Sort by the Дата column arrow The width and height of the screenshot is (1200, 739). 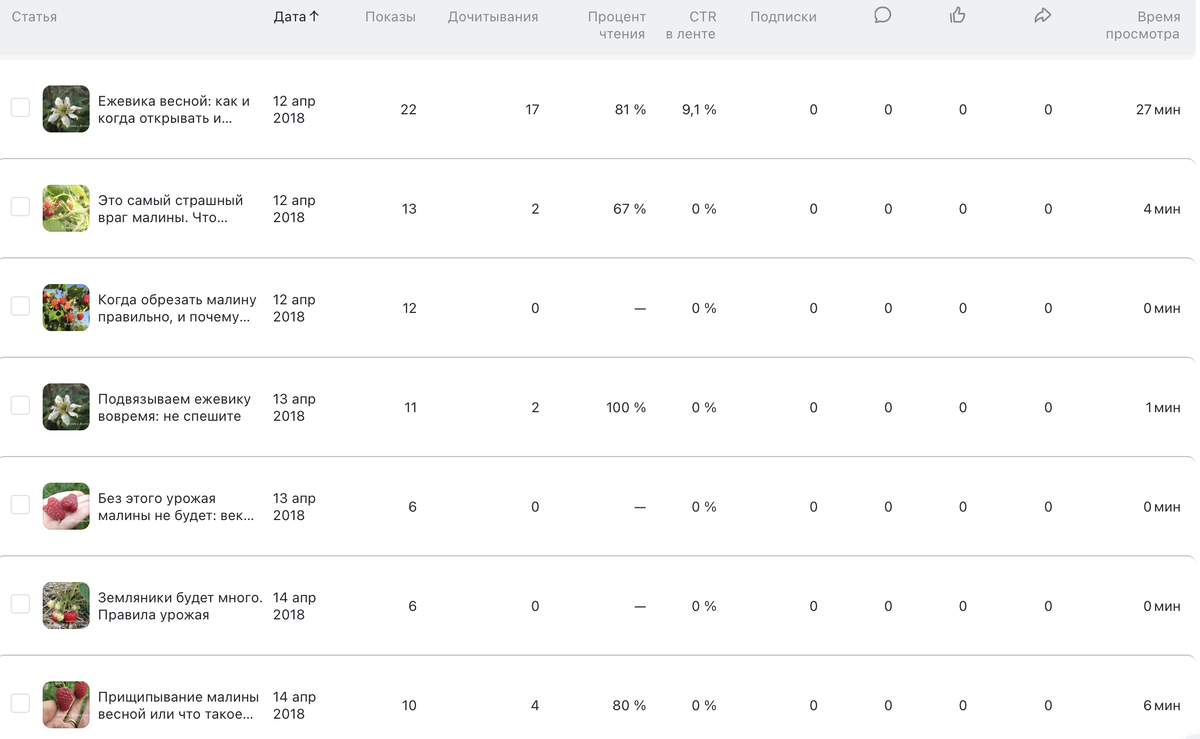[x=314, y=17]
